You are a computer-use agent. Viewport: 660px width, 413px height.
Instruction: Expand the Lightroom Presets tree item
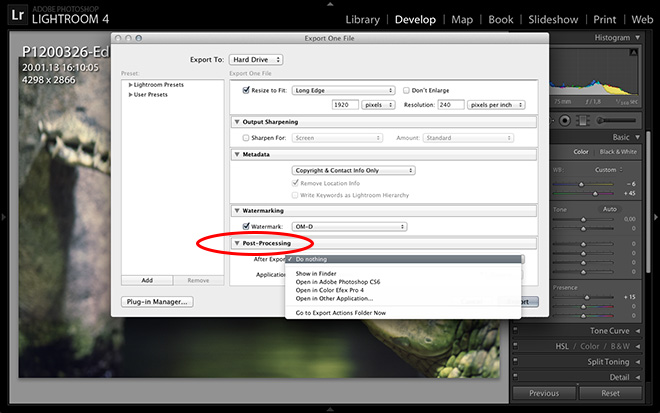130,85
